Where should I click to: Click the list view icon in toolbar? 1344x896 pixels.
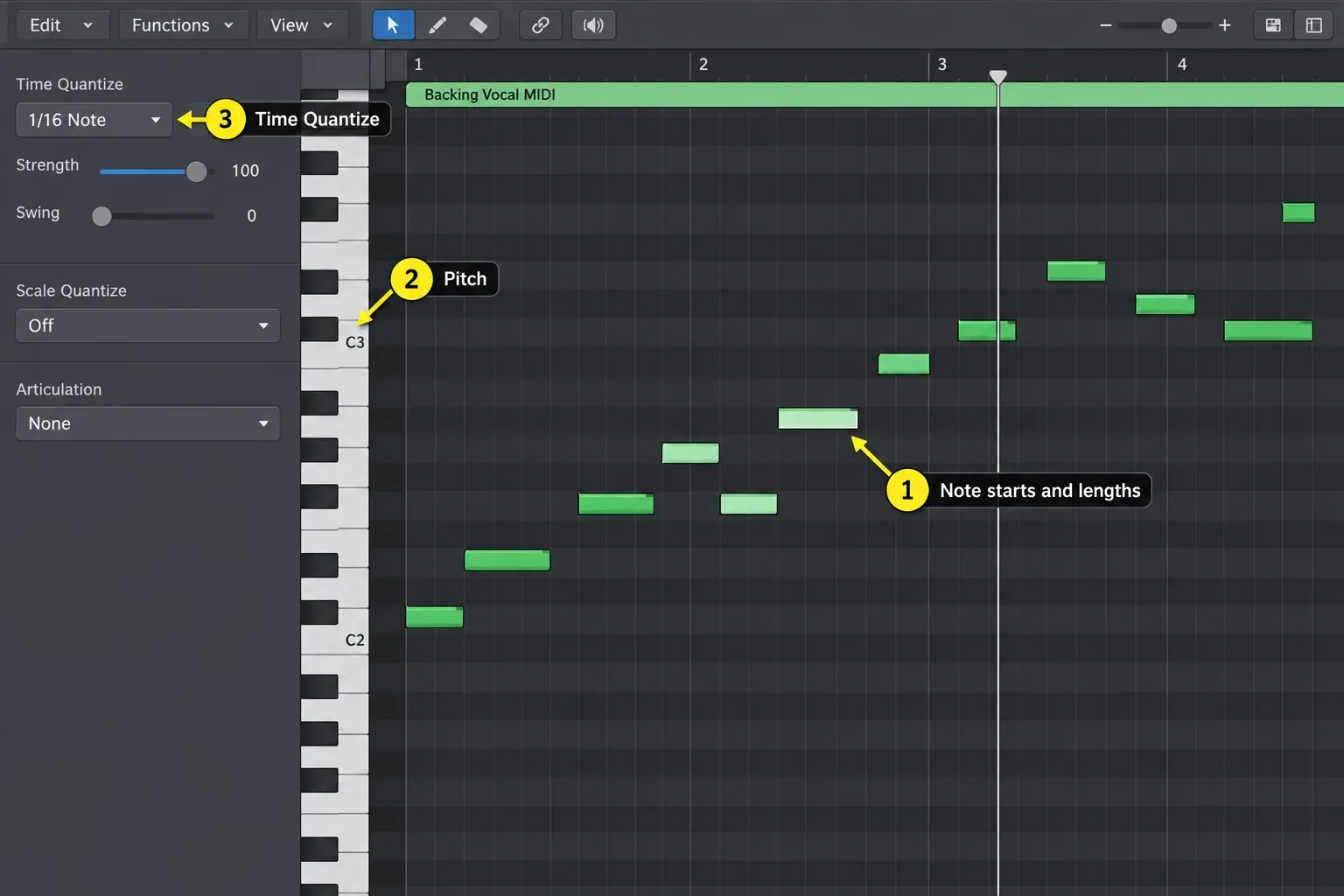(1273, 25)
